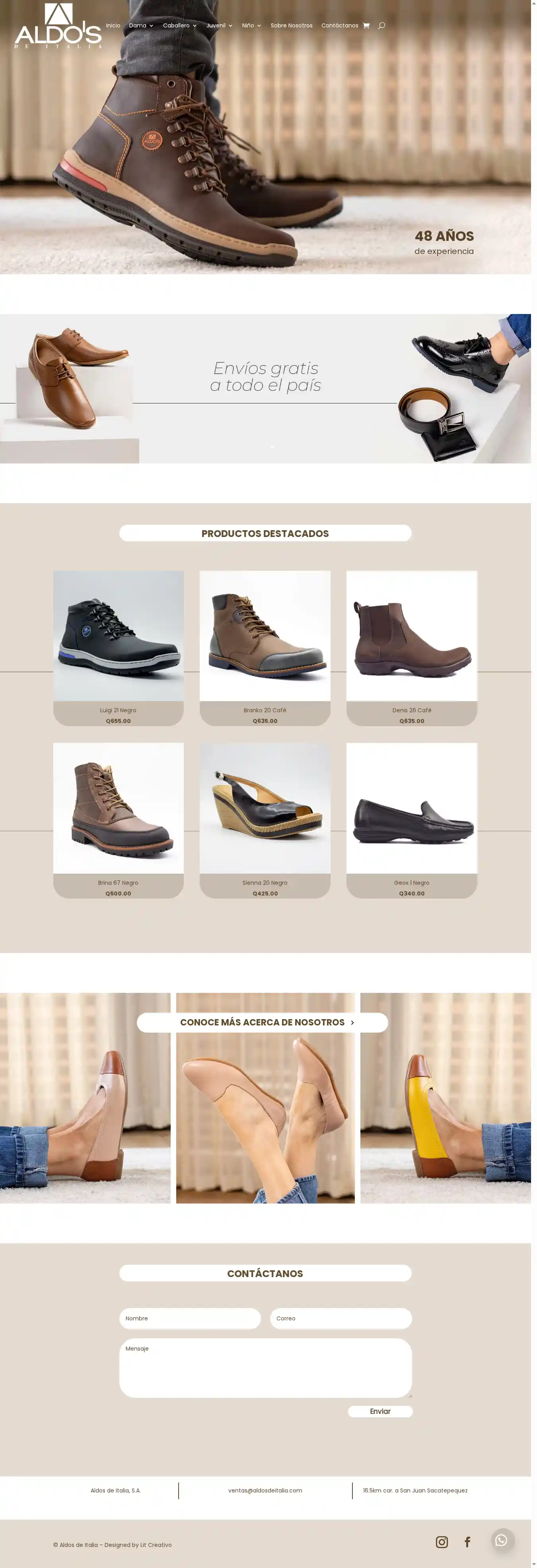
Task: Focus the Correo input field
Action: pyautogui.click(x=341, y=1318)
